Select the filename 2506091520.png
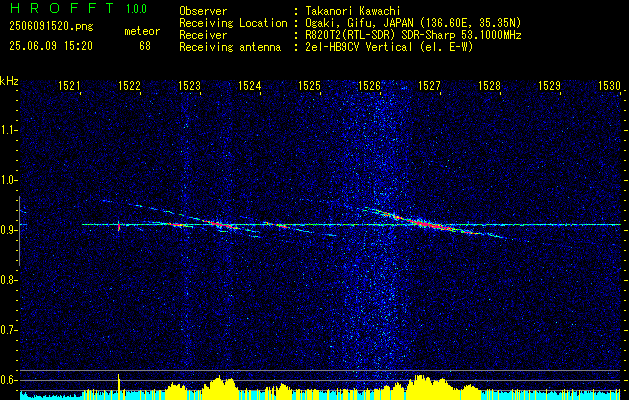Viewport: 629px width, 400px height. [51, 27]
